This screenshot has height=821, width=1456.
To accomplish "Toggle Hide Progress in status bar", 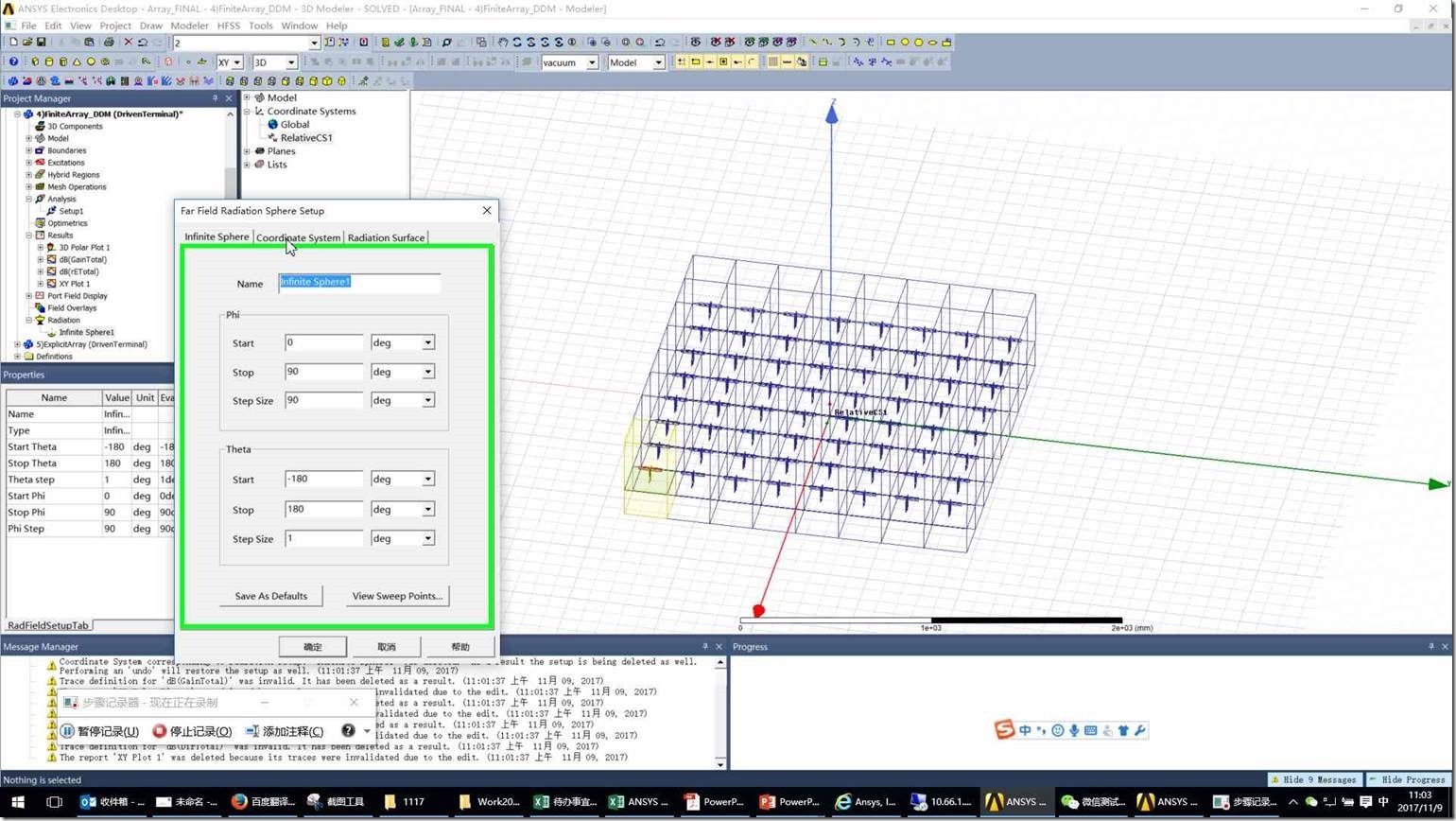I will tap(1407, 779).
